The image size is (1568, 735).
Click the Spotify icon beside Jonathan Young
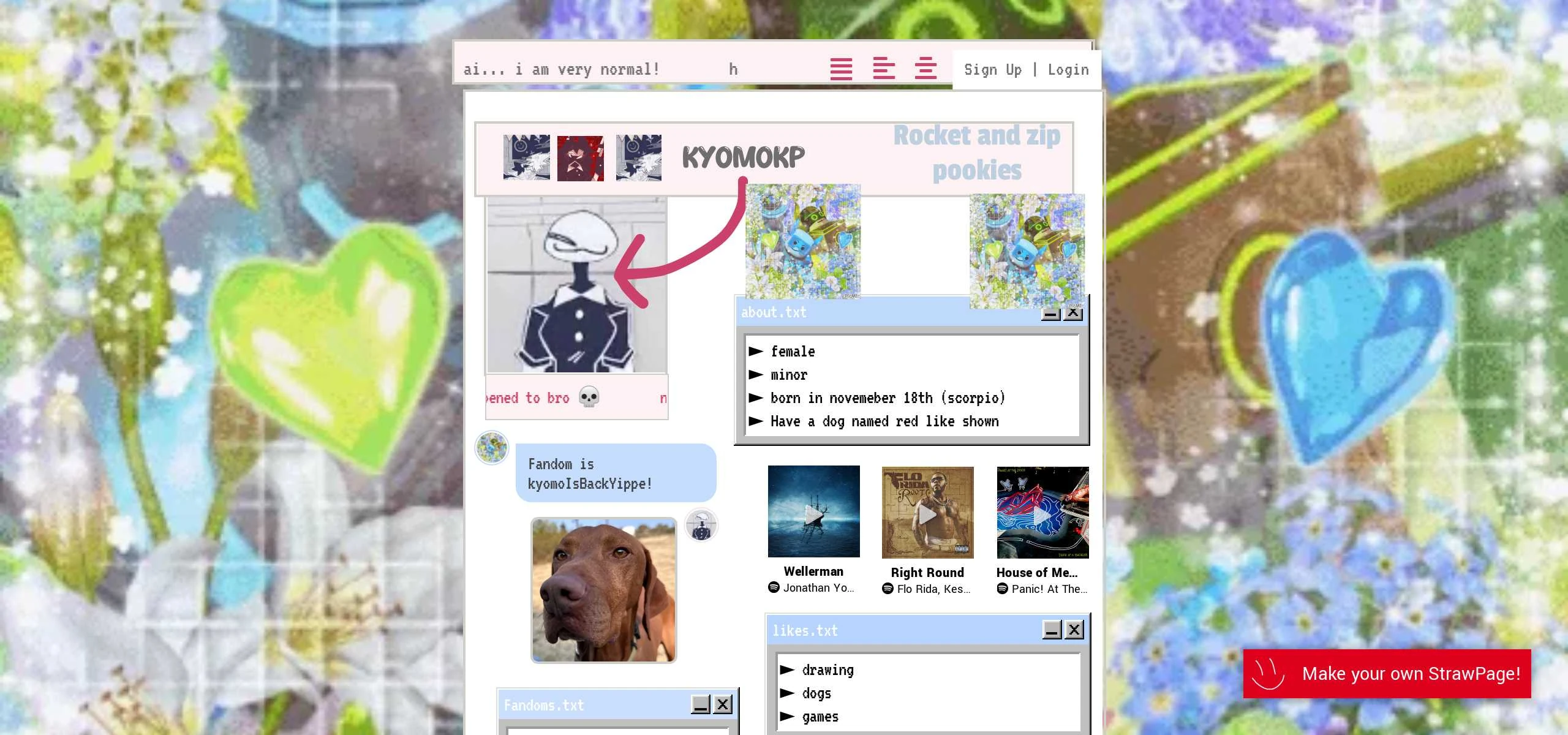[774, 587]
